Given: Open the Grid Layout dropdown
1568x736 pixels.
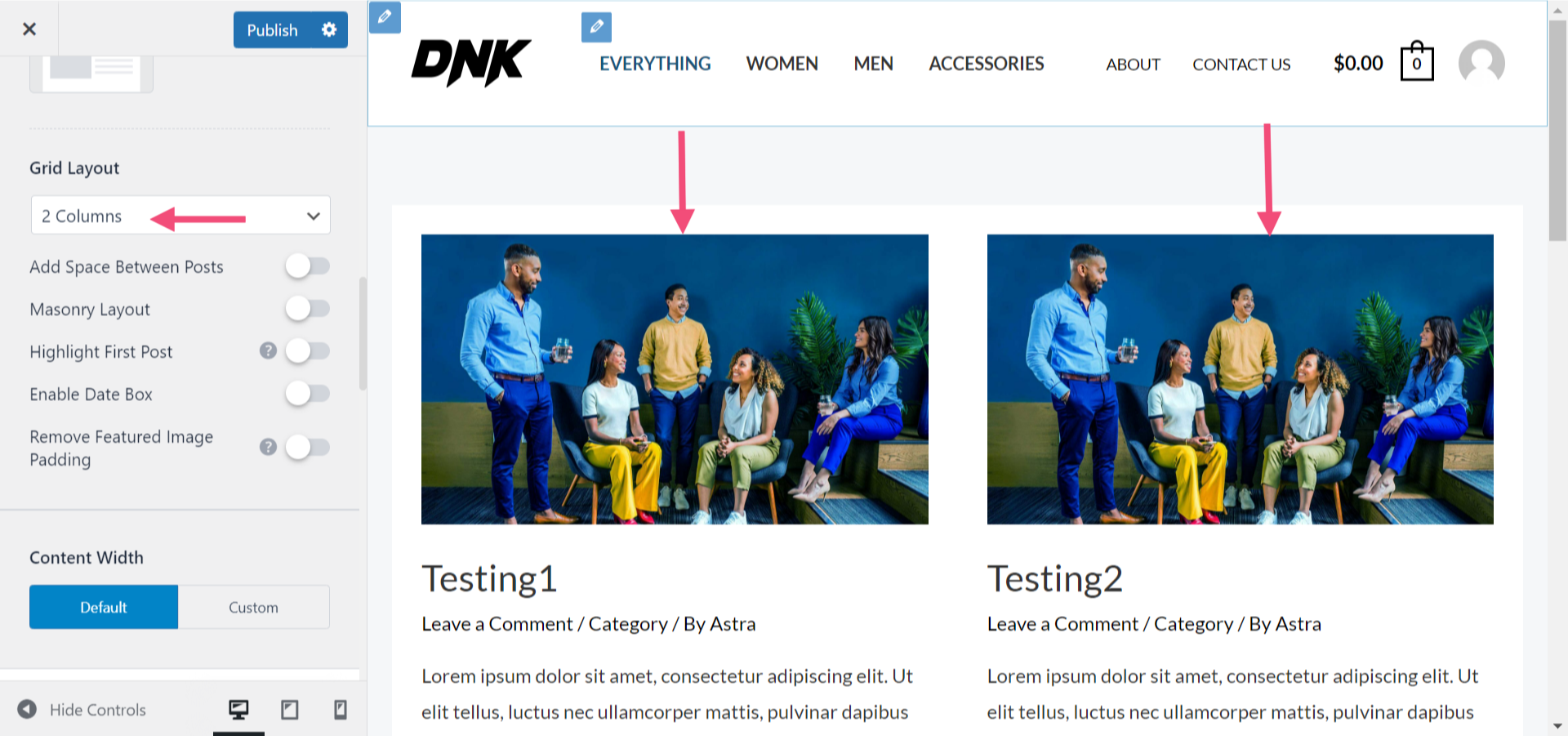Looking at the screenshot, I should point(180,215).
